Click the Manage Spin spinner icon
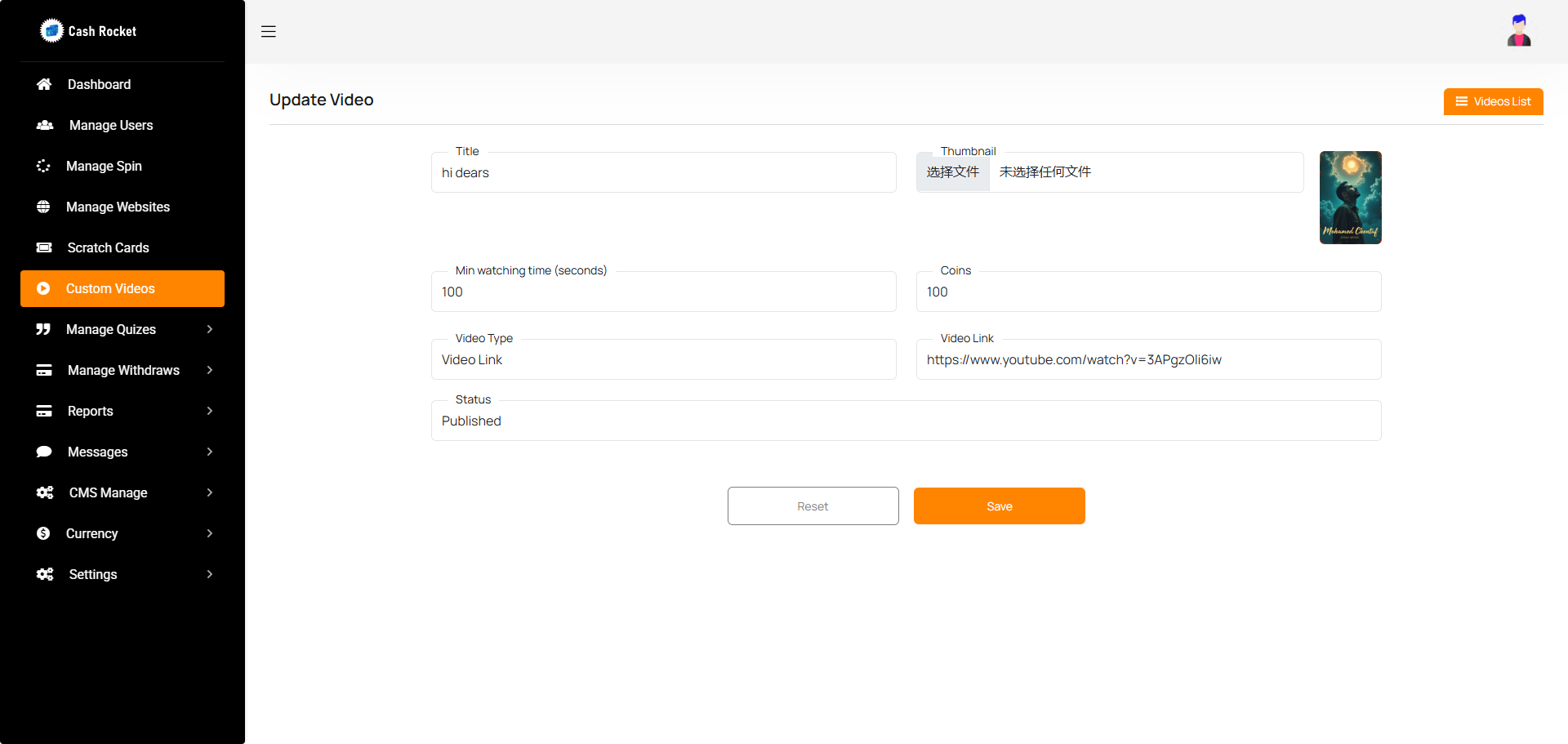 coord(43,166)
